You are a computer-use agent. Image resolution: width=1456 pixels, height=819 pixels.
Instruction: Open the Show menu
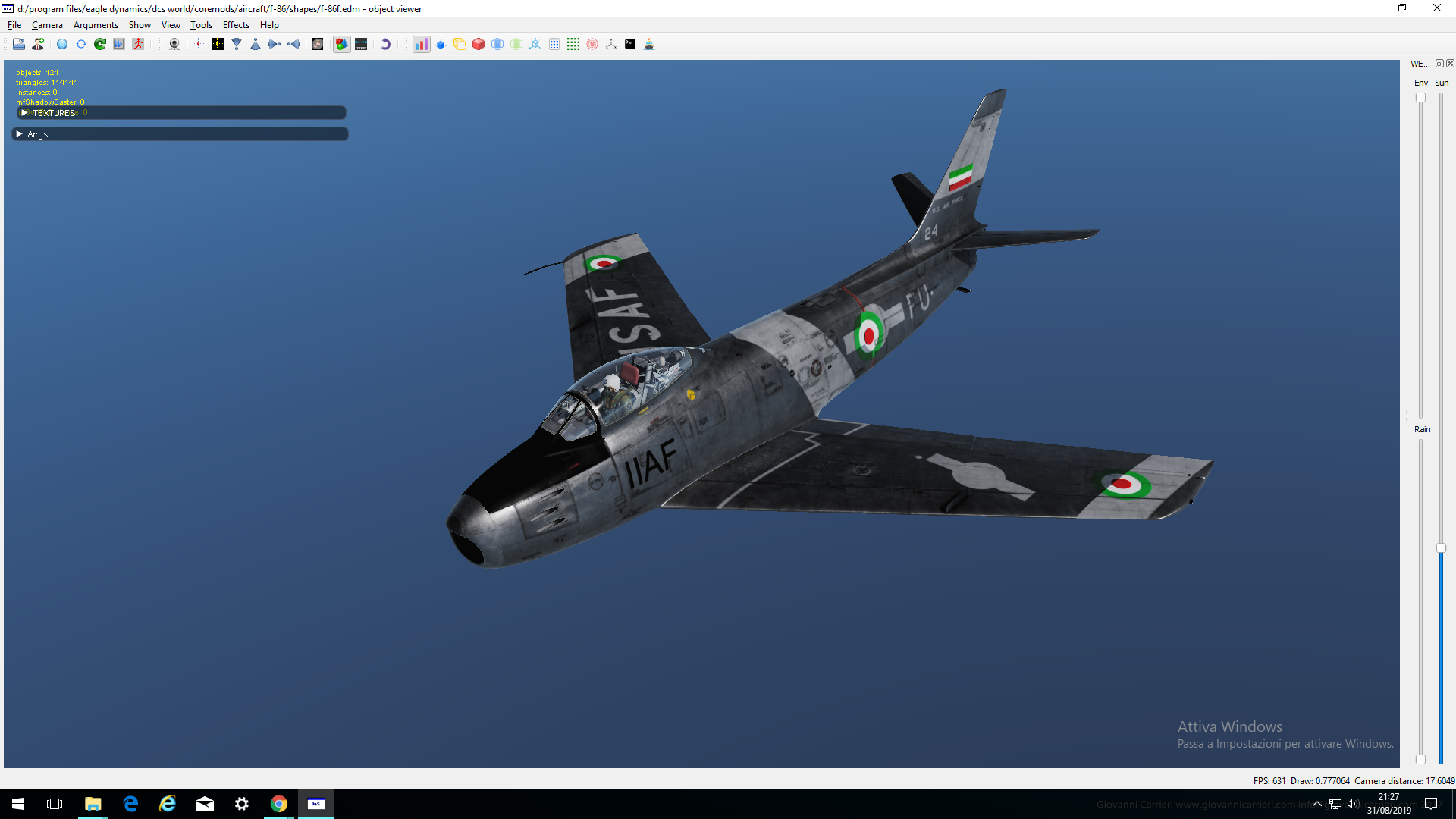(x=140, y=25)
